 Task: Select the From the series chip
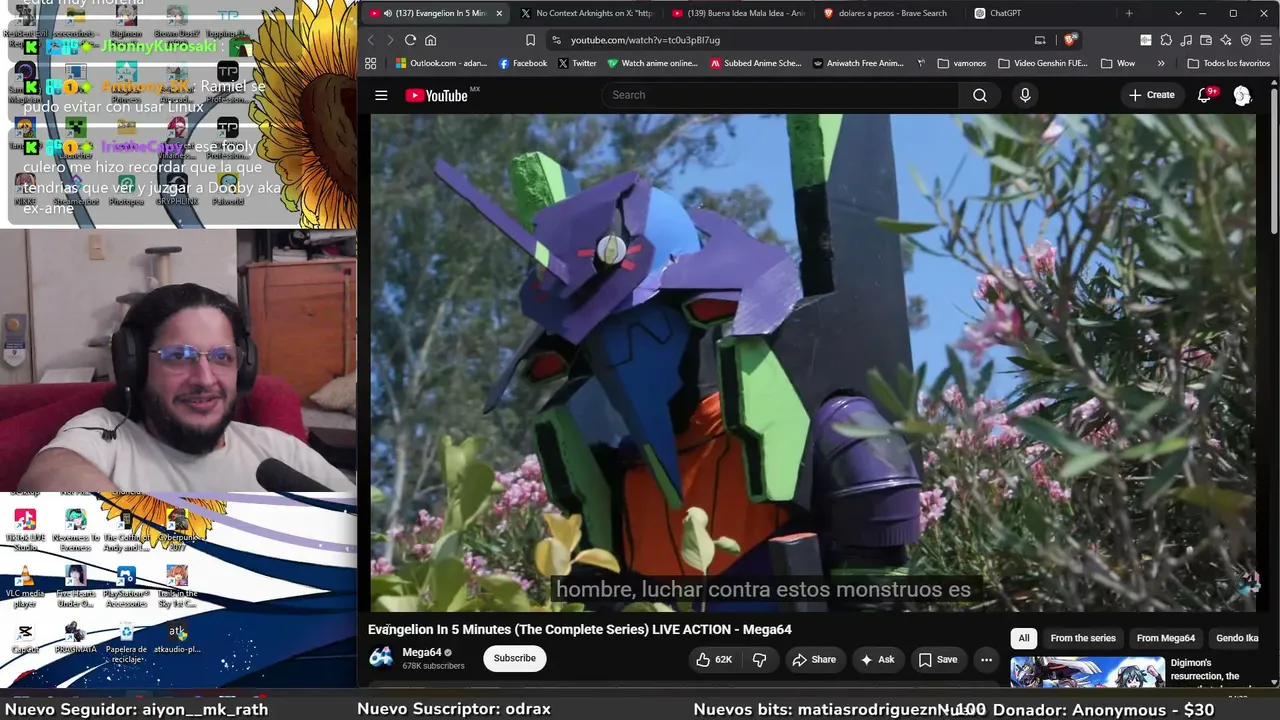[x=1083, y=638]
